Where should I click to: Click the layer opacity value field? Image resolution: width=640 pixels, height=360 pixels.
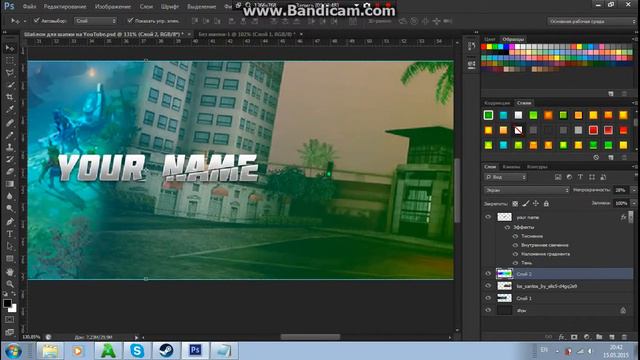pyautogui.click(x=622, y=190)
